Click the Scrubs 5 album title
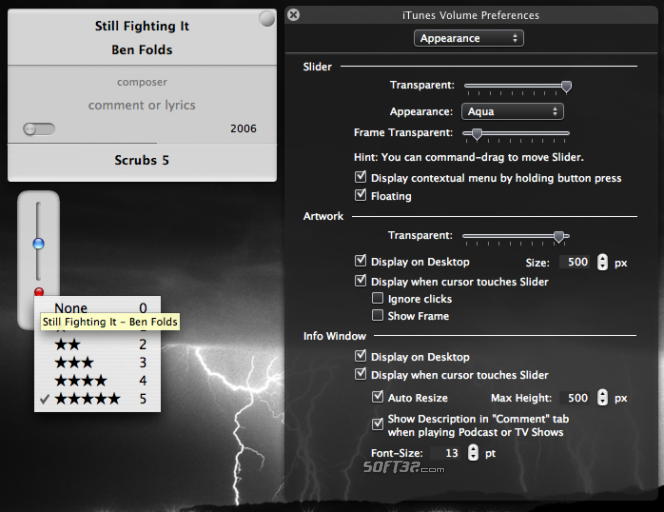Viewport: 664px width, 512px height. point(142,160)
